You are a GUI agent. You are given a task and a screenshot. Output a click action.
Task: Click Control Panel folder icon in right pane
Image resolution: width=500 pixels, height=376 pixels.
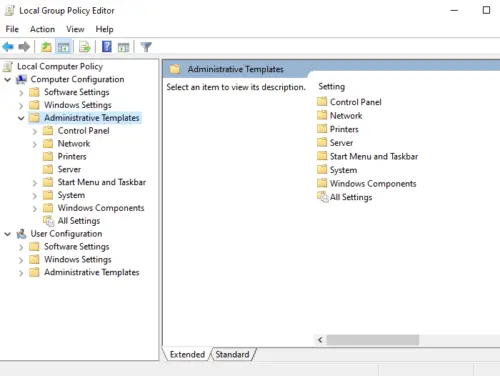[322, 101]
